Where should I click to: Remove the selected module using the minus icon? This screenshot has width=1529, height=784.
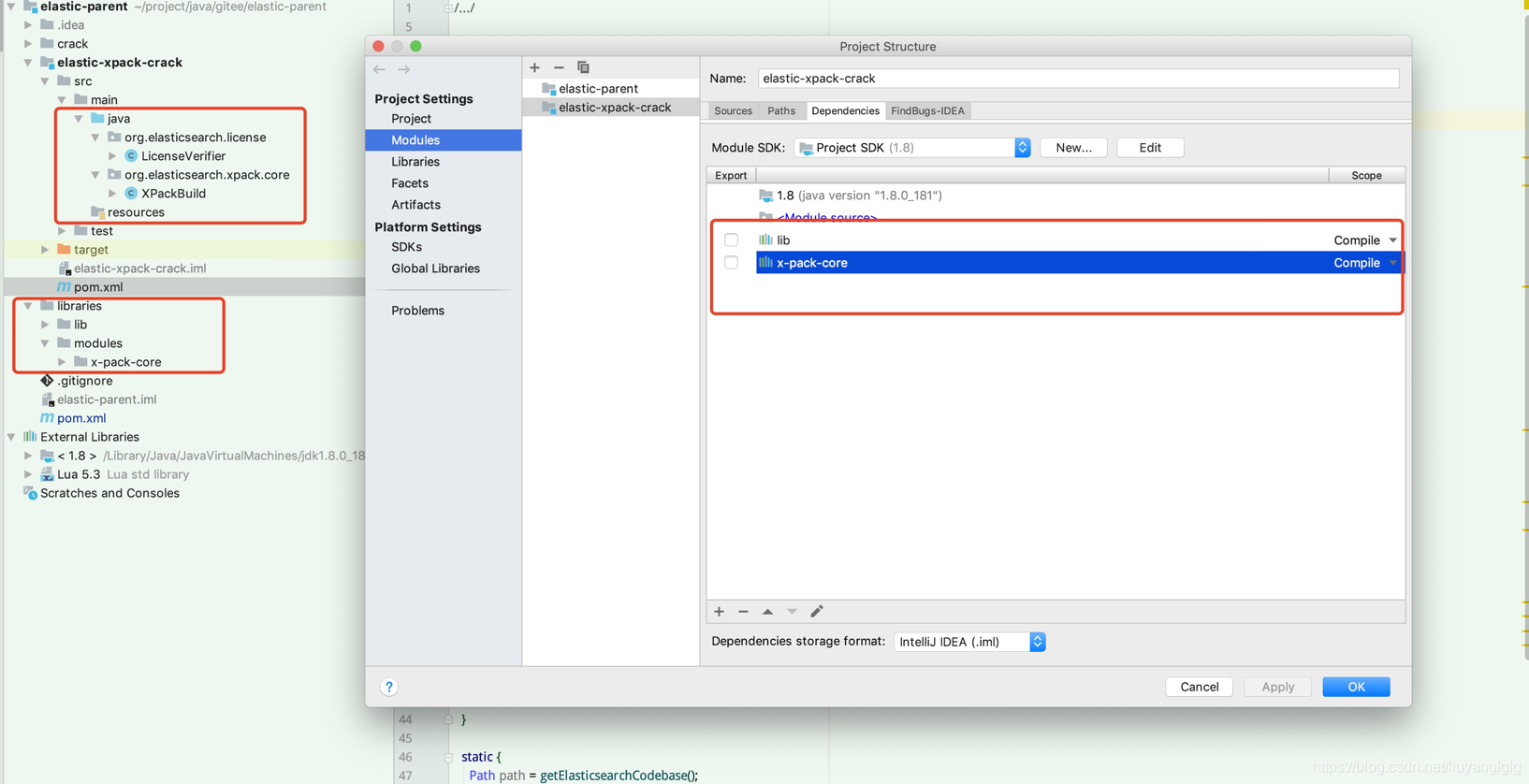[559, 67]
